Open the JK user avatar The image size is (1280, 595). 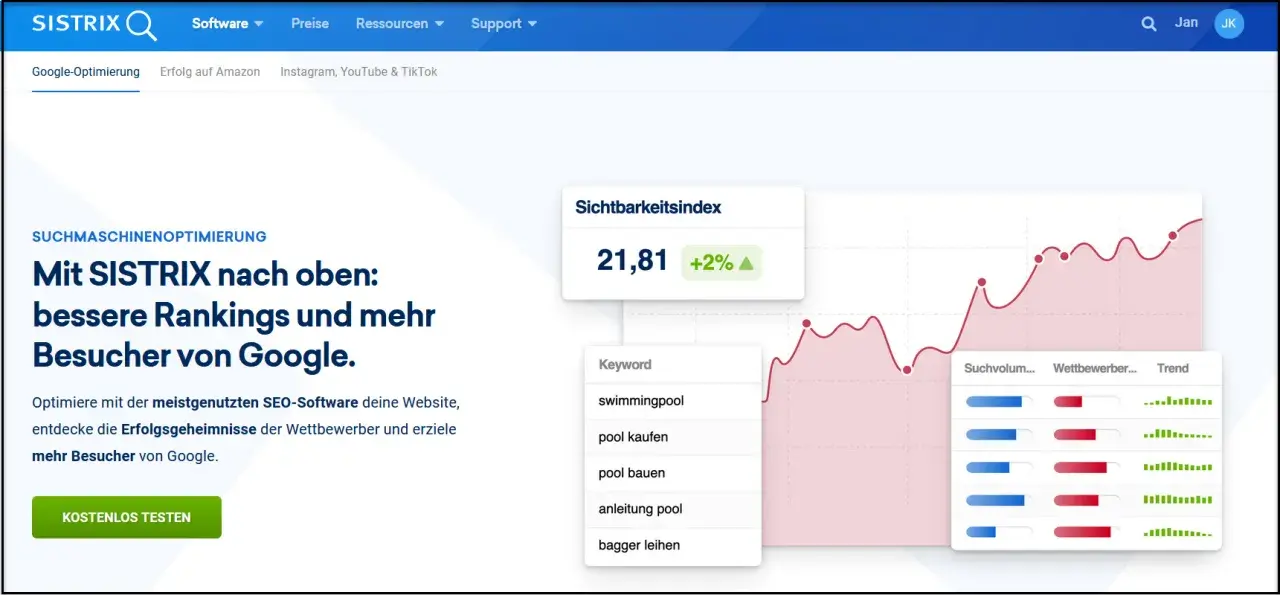click(x=1229, y=24)
